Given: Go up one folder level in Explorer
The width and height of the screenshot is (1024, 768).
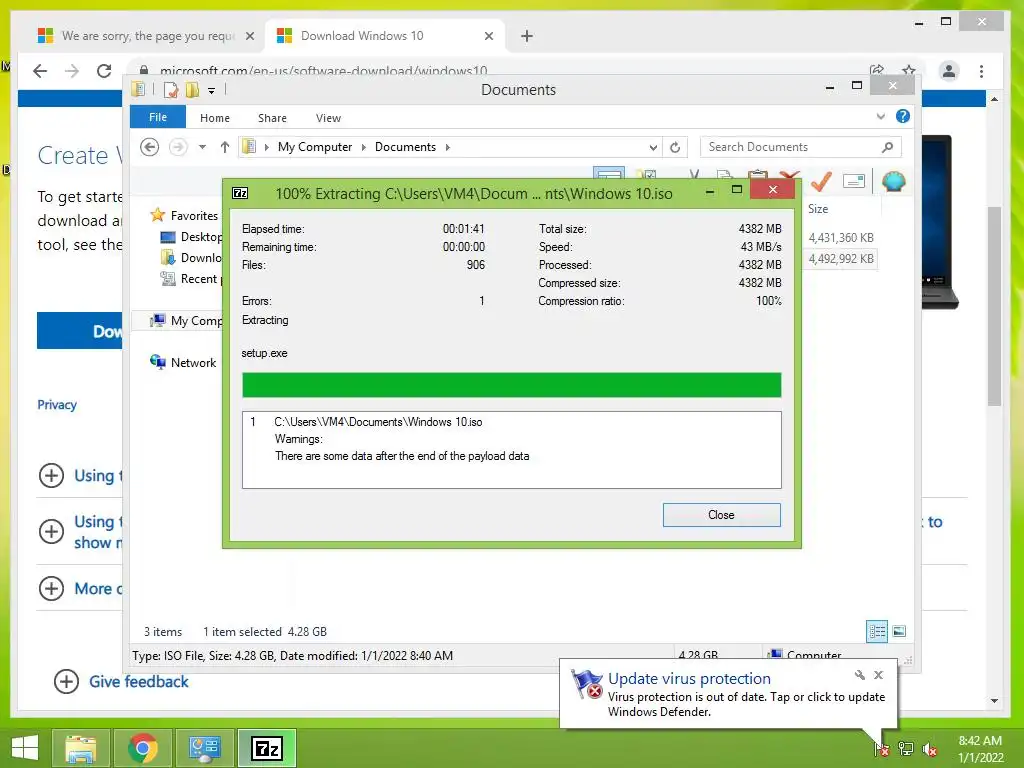Looking at the screenshot, I should (225, 147).
